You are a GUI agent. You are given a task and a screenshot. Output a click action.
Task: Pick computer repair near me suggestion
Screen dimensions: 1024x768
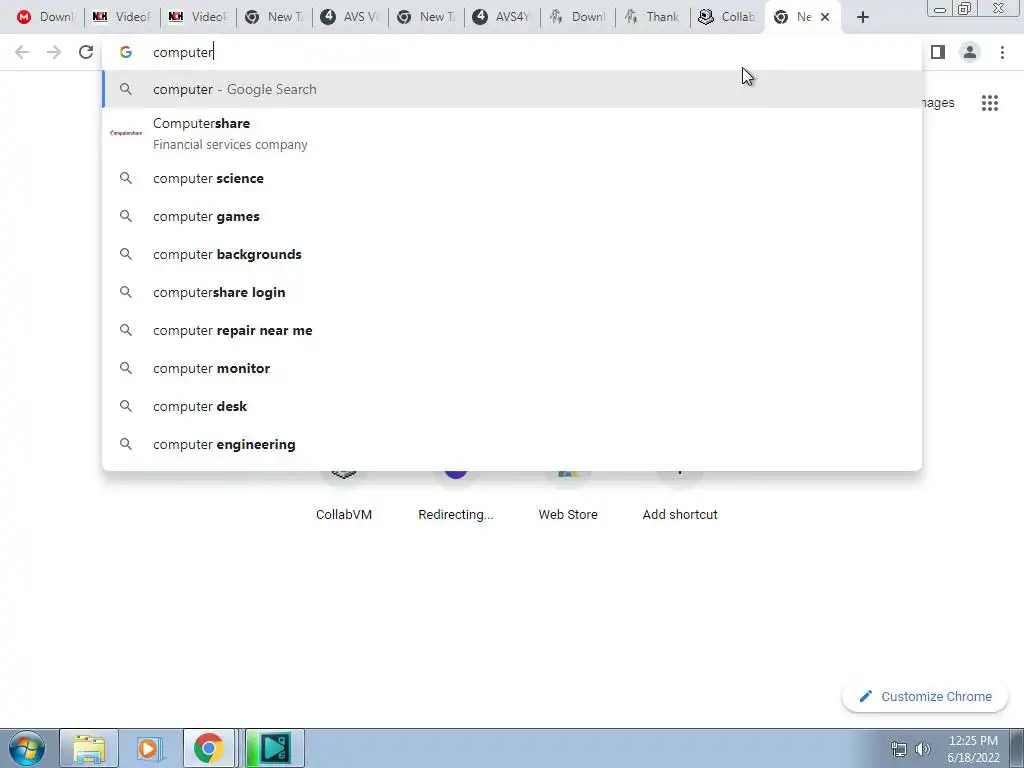[512, 330]
